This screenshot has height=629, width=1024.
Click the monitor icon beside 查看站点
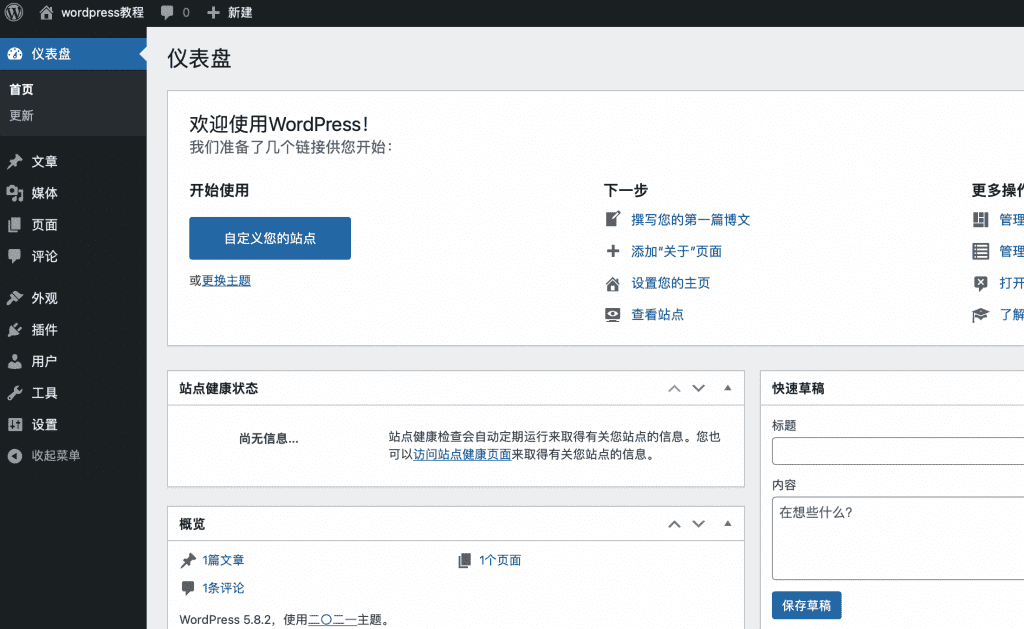point(613,315)
